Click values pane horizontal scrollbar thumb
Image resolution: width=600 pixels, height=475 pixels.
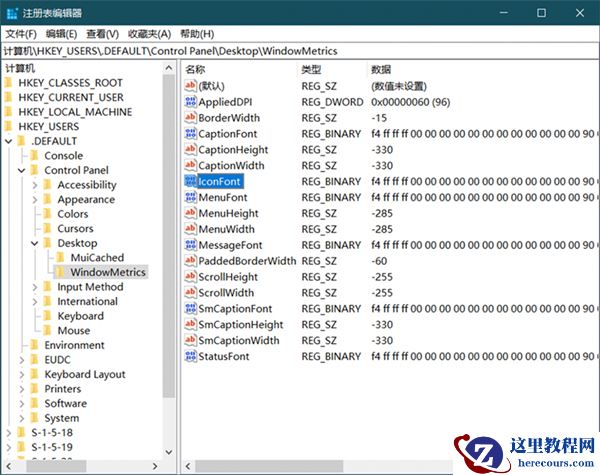point(269,466)
